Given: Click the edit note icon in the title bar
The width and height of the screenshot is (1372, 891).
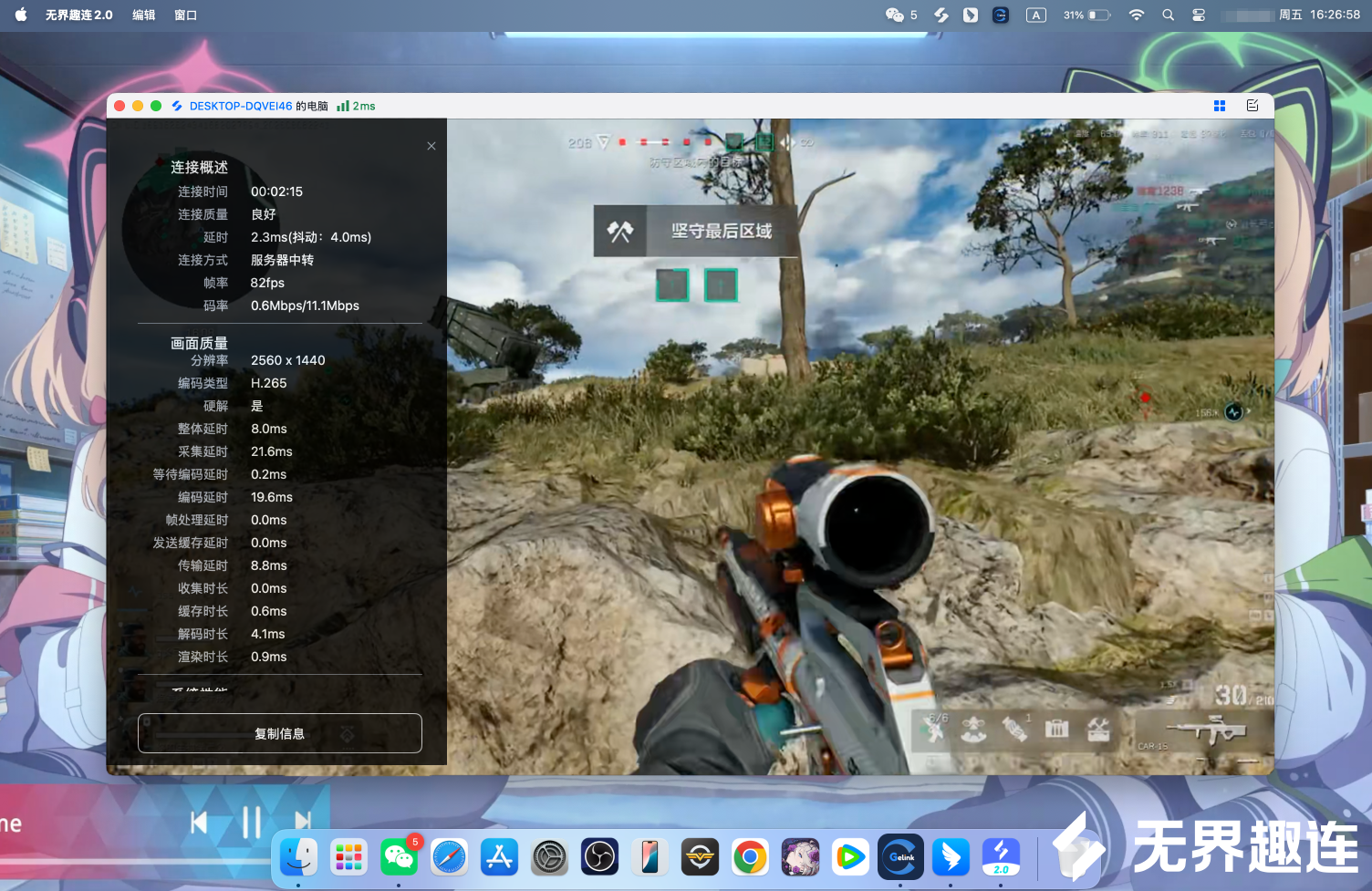Looking at the screenshot, I should [x=1252, y=106].
